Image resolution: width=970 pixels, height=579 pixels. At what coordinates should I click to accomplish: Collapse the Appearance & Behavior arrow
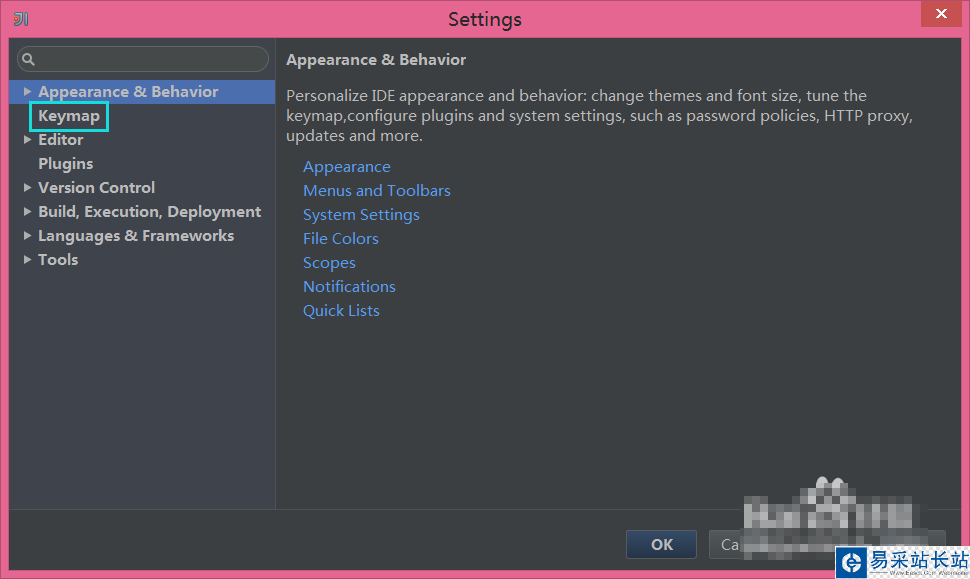click(x=28, y=92)
